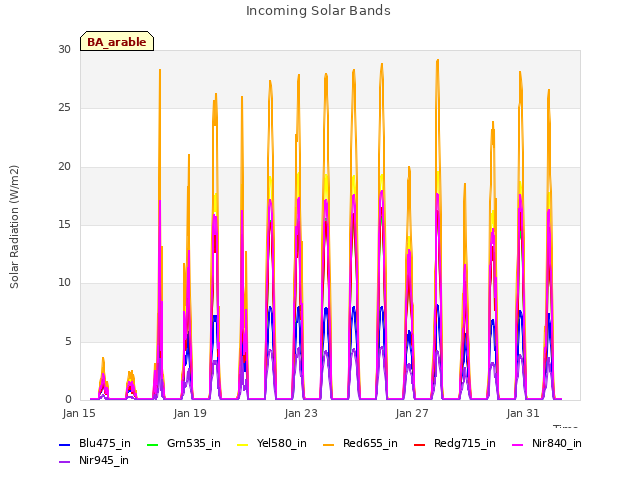Click the Incoming Solar Bands chart title

[x=318, y=11]
